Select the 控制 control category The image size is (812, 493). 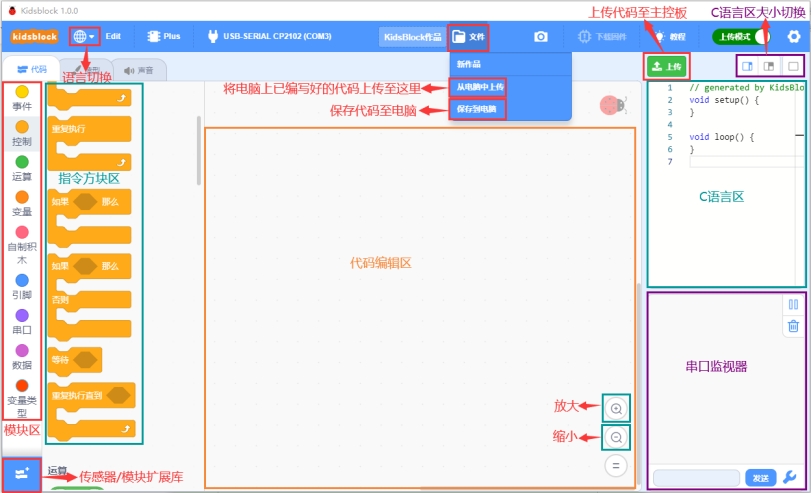tap(22, 134)
